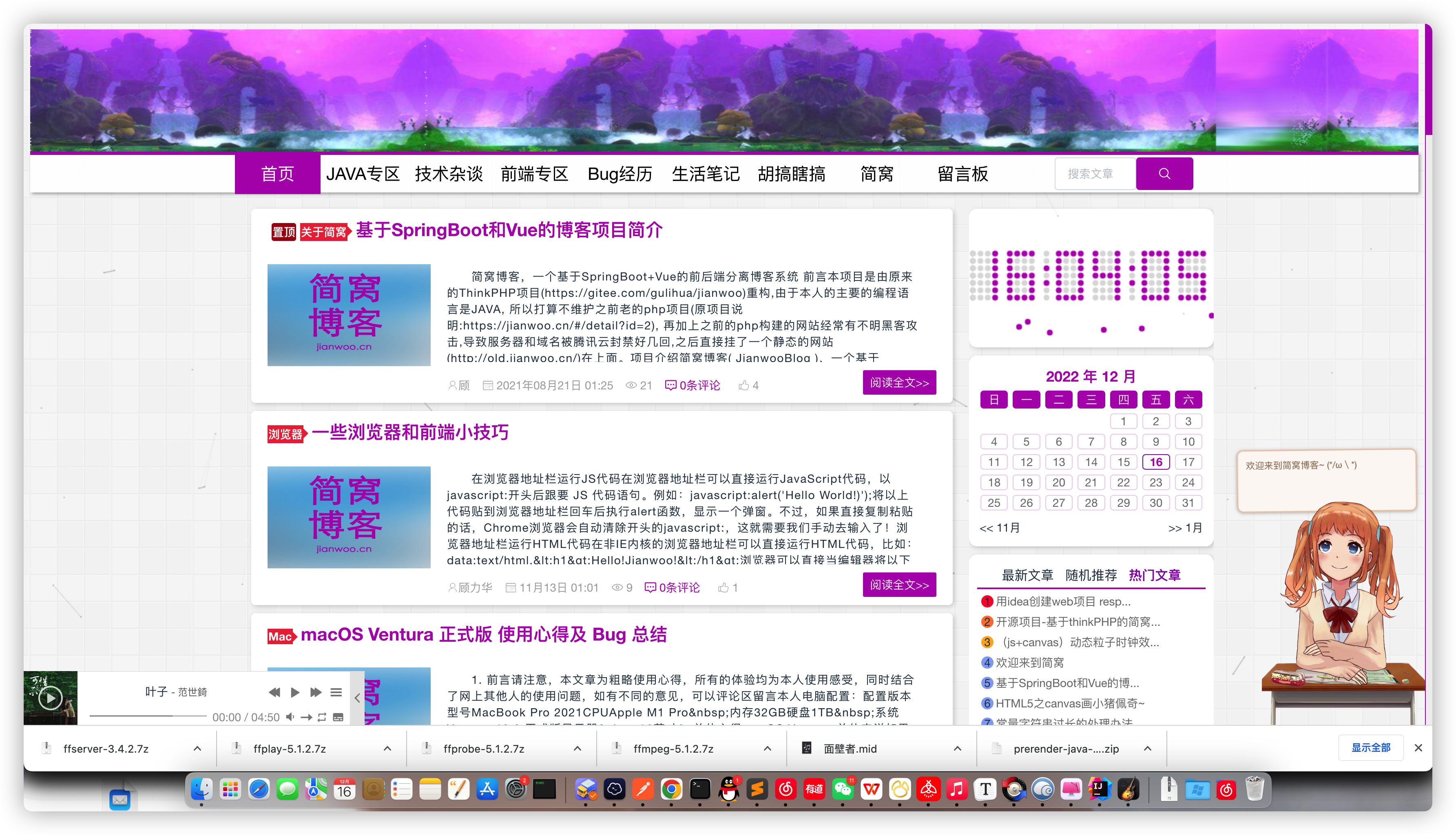
Task: Toggle the lyrics display icon in player
Action: 338,717
